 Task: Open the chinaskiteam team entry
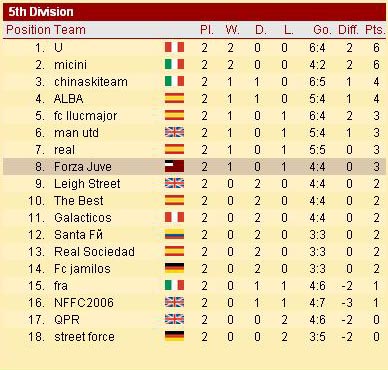[91, 82]
